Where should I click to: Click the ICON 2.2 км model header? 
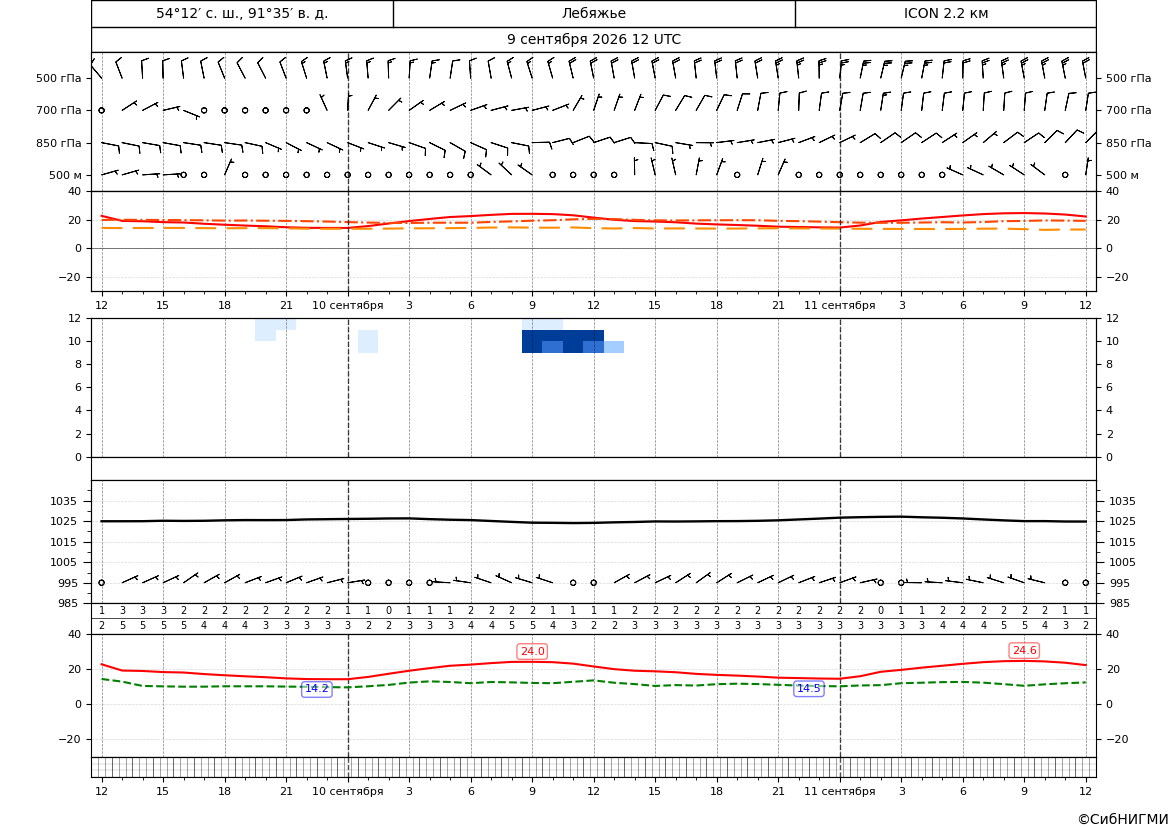tap(946, 13)
